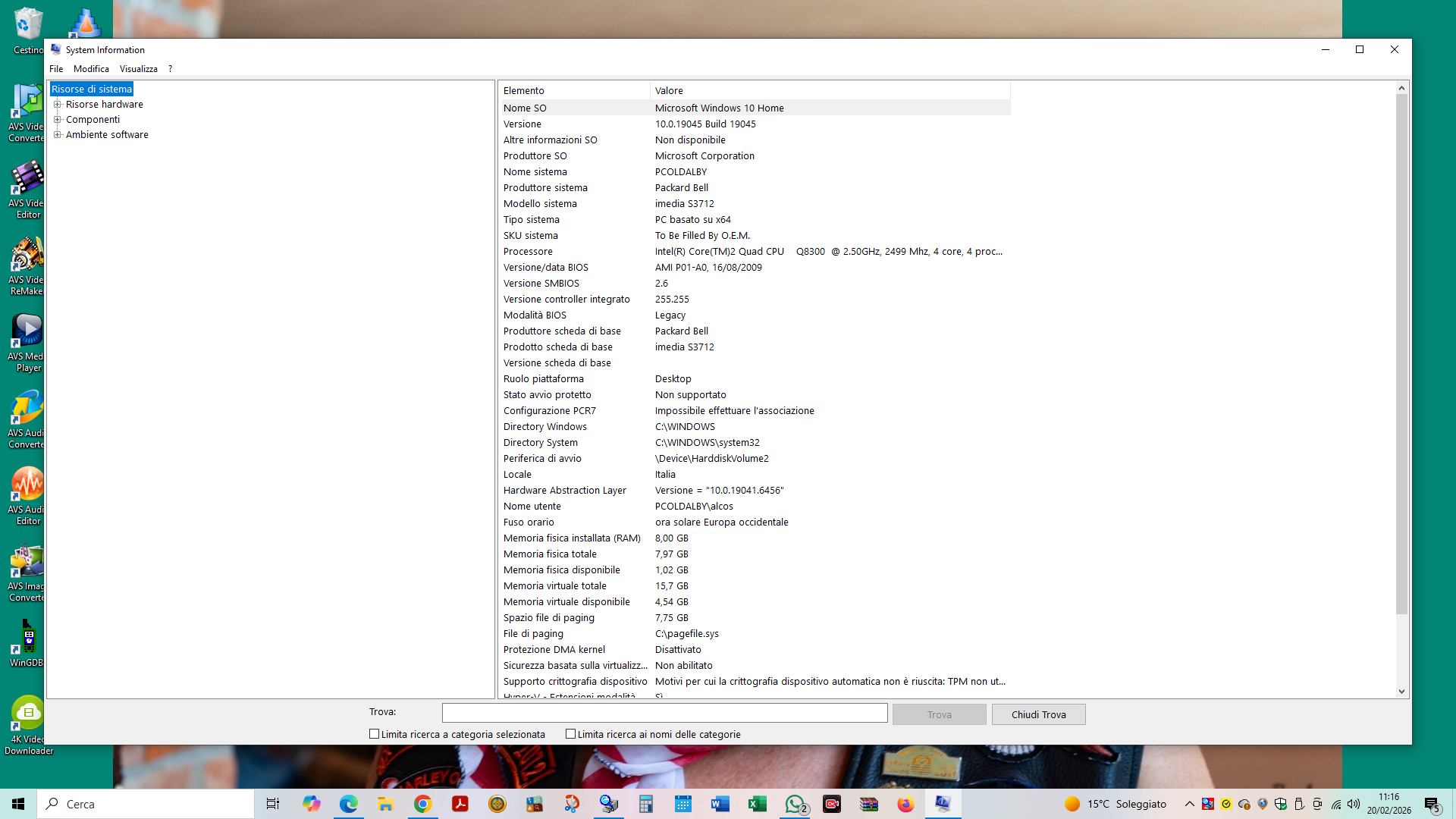Click the Trova search button
The image size is (1456, 819).
click(x=939, y=714)
